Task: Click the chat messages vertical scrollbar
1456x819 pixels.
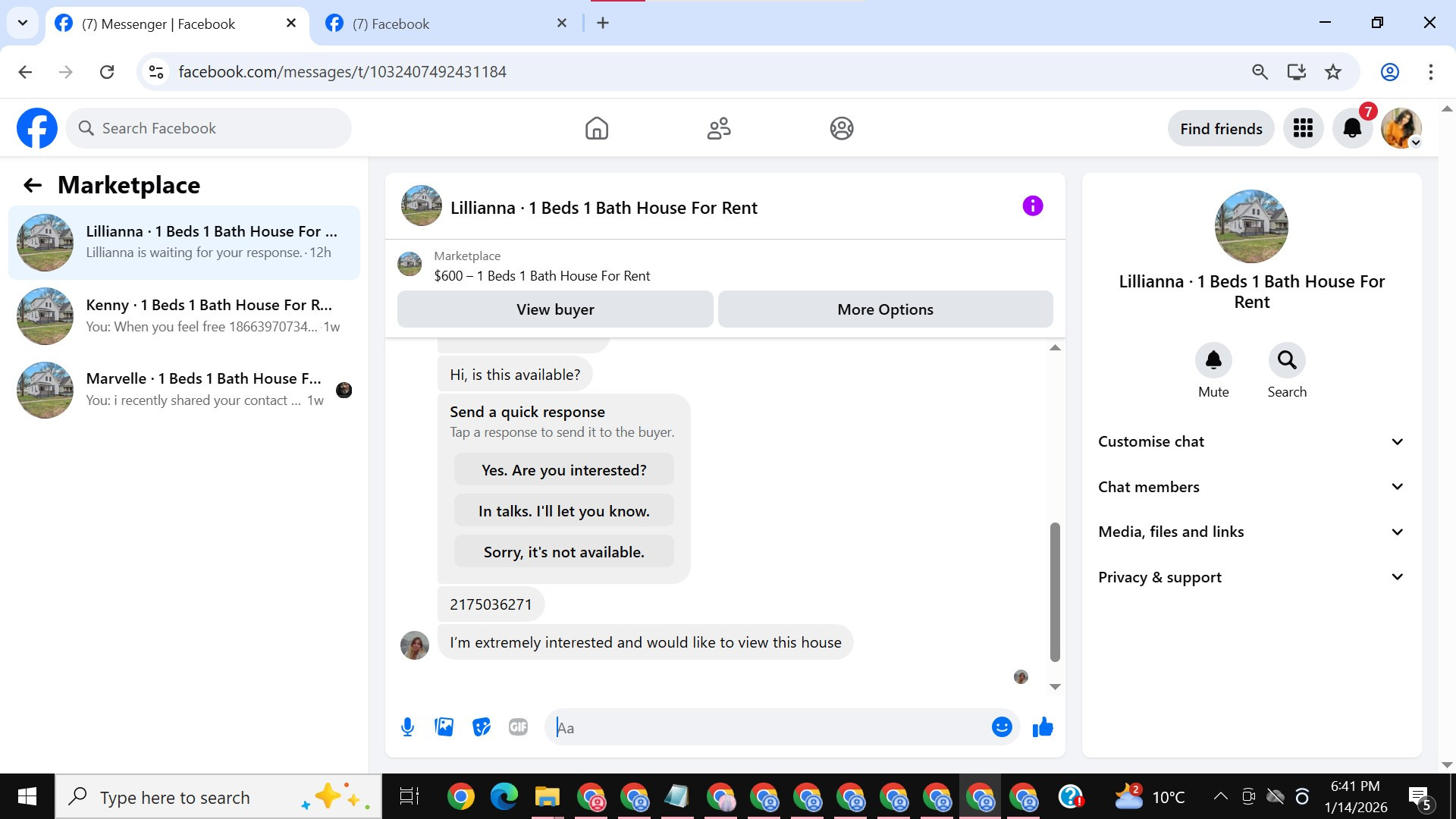Action: [x=1054, y=591]
